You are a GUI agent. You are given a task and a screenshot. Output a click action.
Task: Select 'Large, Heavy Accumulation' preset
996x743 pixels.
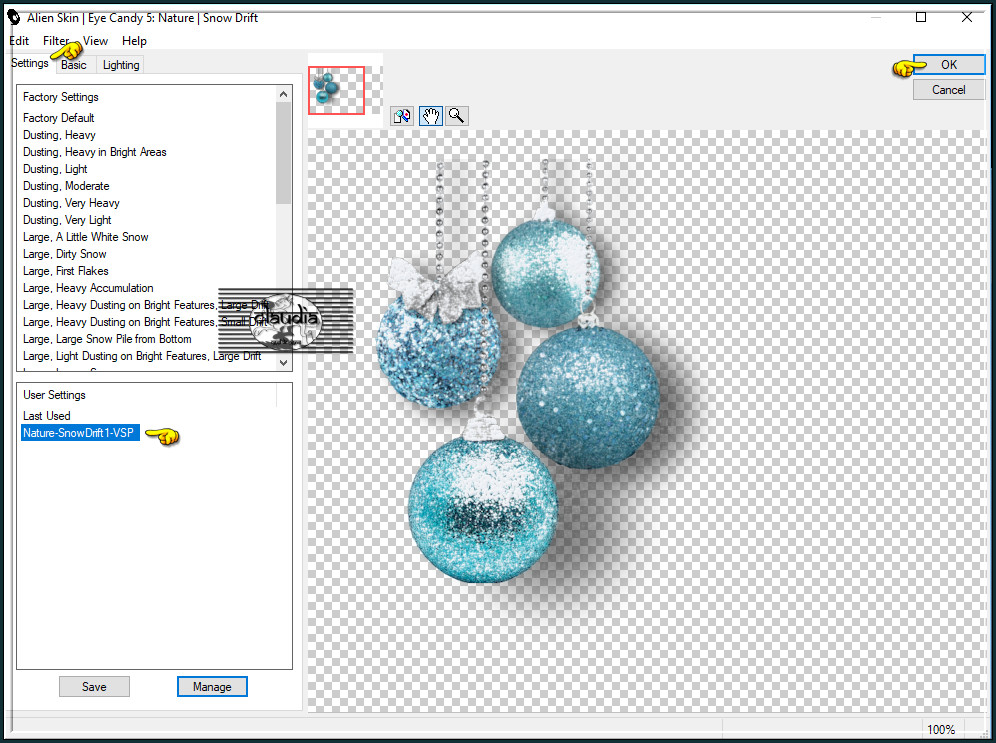point(88,288)
